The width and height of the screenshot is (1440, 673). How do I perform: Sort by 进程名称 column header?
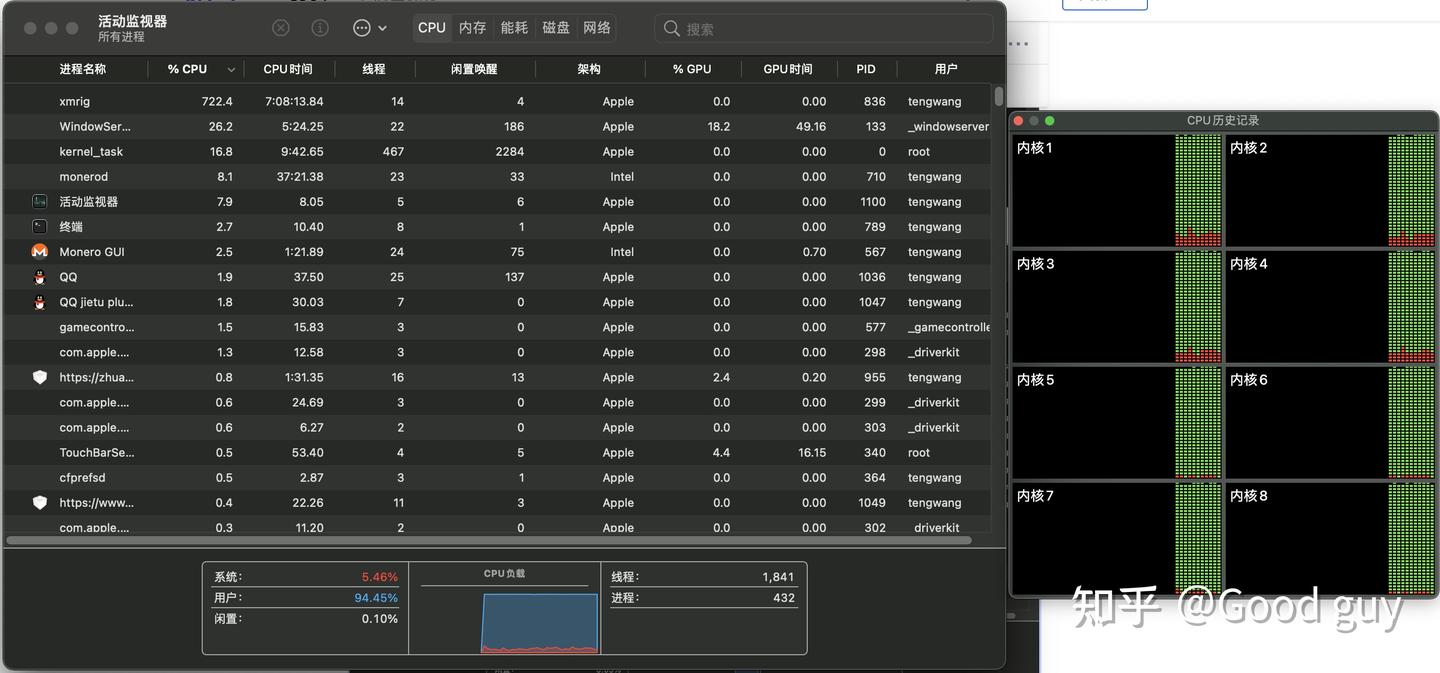coord(83,69)
